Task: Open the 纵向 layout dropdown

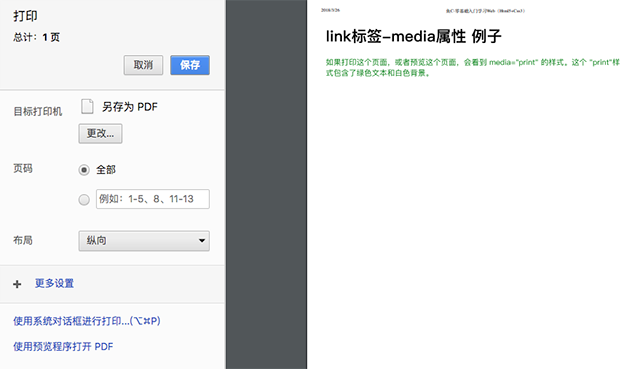Action: 144,241
